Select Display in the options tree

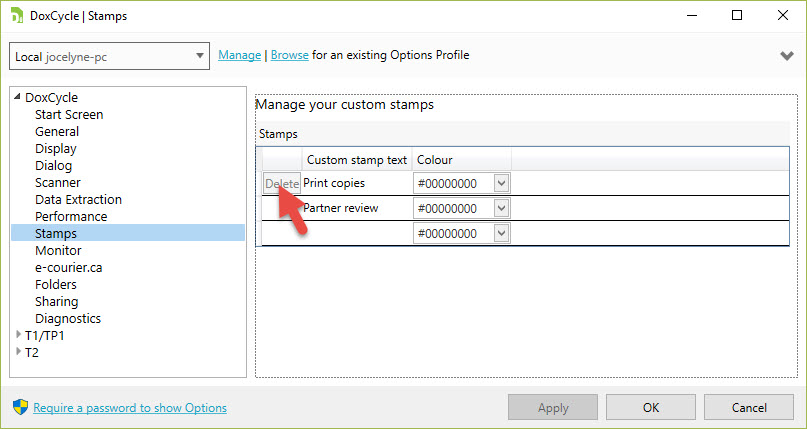pos(56,148)
